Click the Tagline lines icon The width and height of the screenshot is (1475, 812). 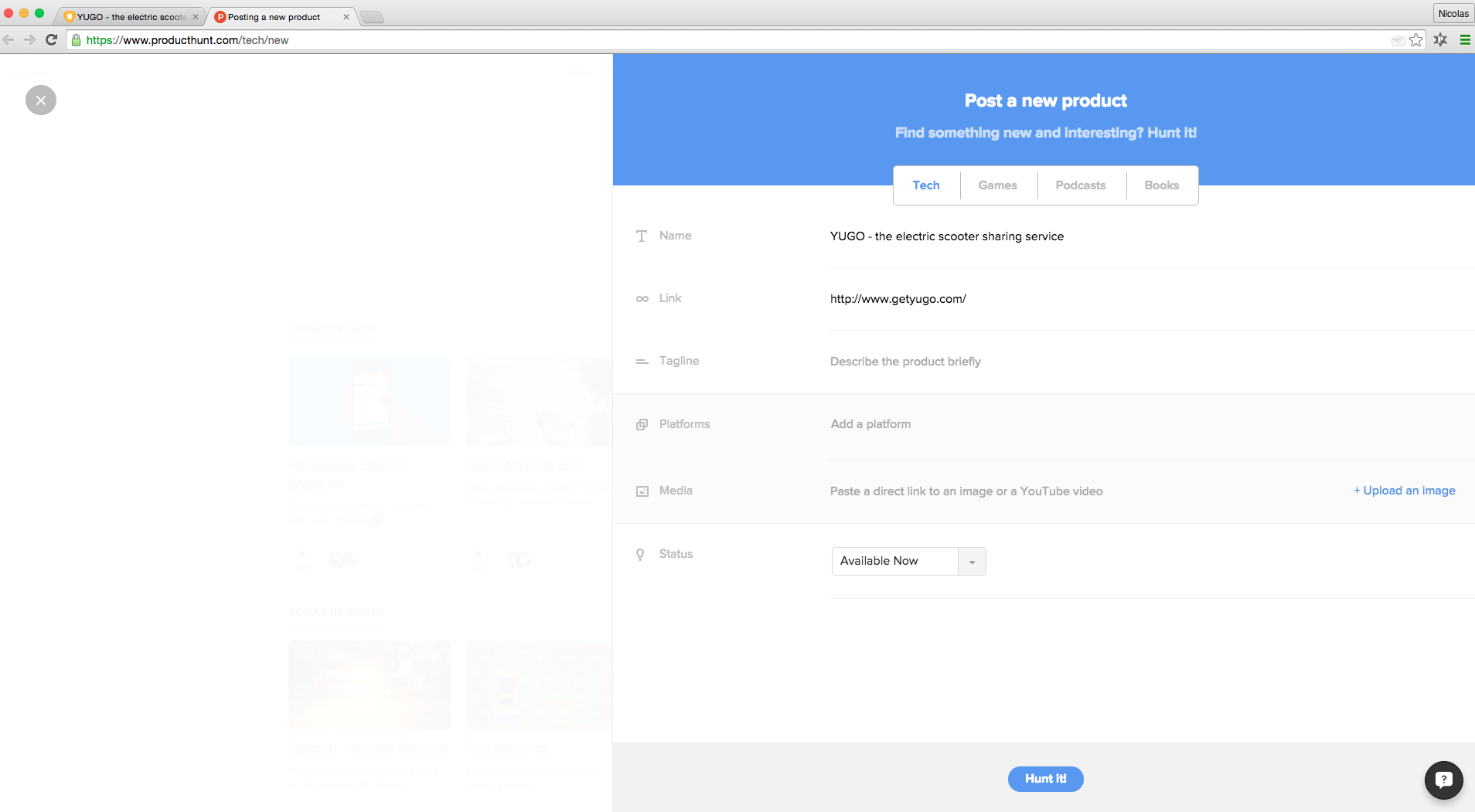pos(642,361)
